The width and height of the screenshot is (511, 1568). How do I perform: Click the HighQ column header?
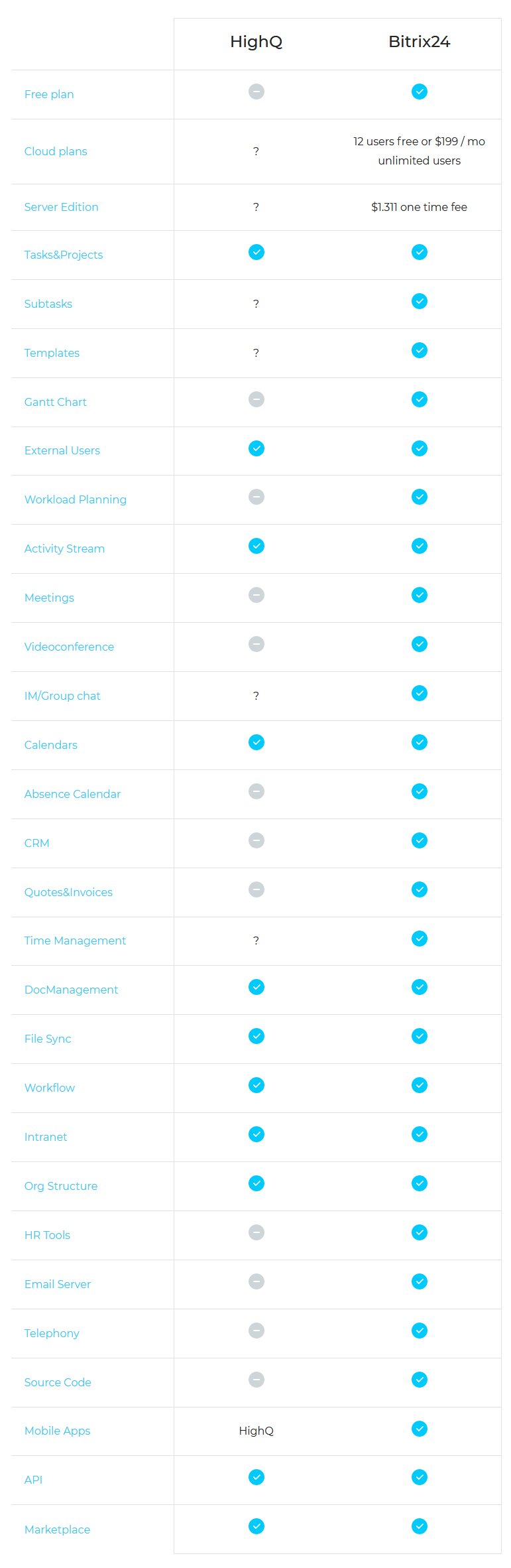pyautogui.click(x=256, y=42)
